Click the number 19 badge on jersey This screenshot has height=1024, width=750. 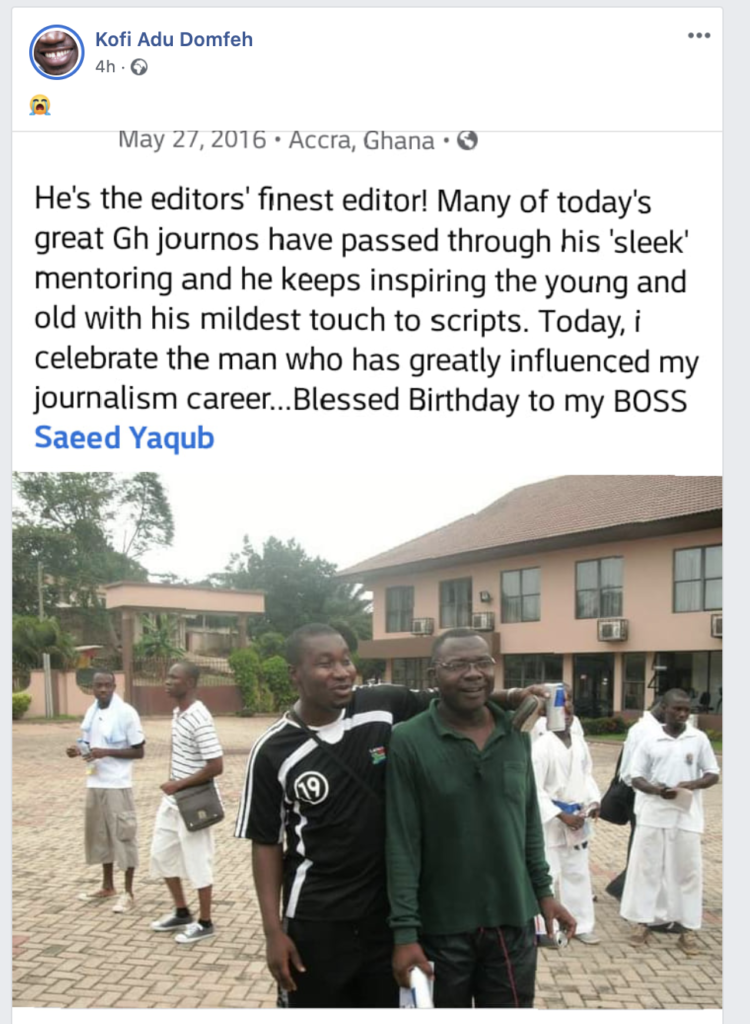[311, 790]
